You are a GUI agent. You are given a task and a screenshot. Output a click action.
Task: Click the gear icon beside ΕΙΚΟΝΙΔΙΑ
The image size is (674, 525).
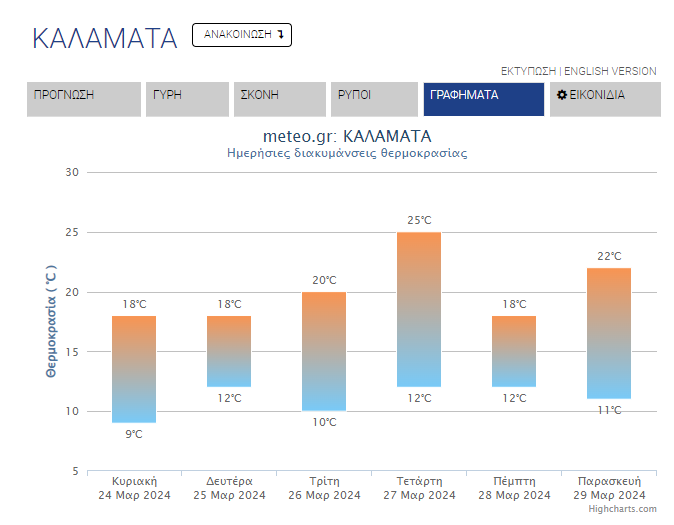[561, 95]
